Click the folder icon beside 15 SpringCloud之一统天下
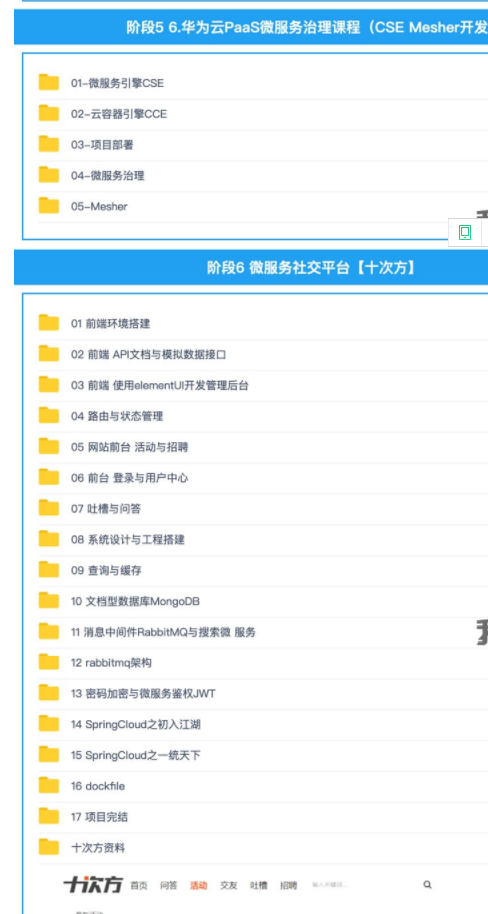This screenshot has height=914, width=488. 49,755
